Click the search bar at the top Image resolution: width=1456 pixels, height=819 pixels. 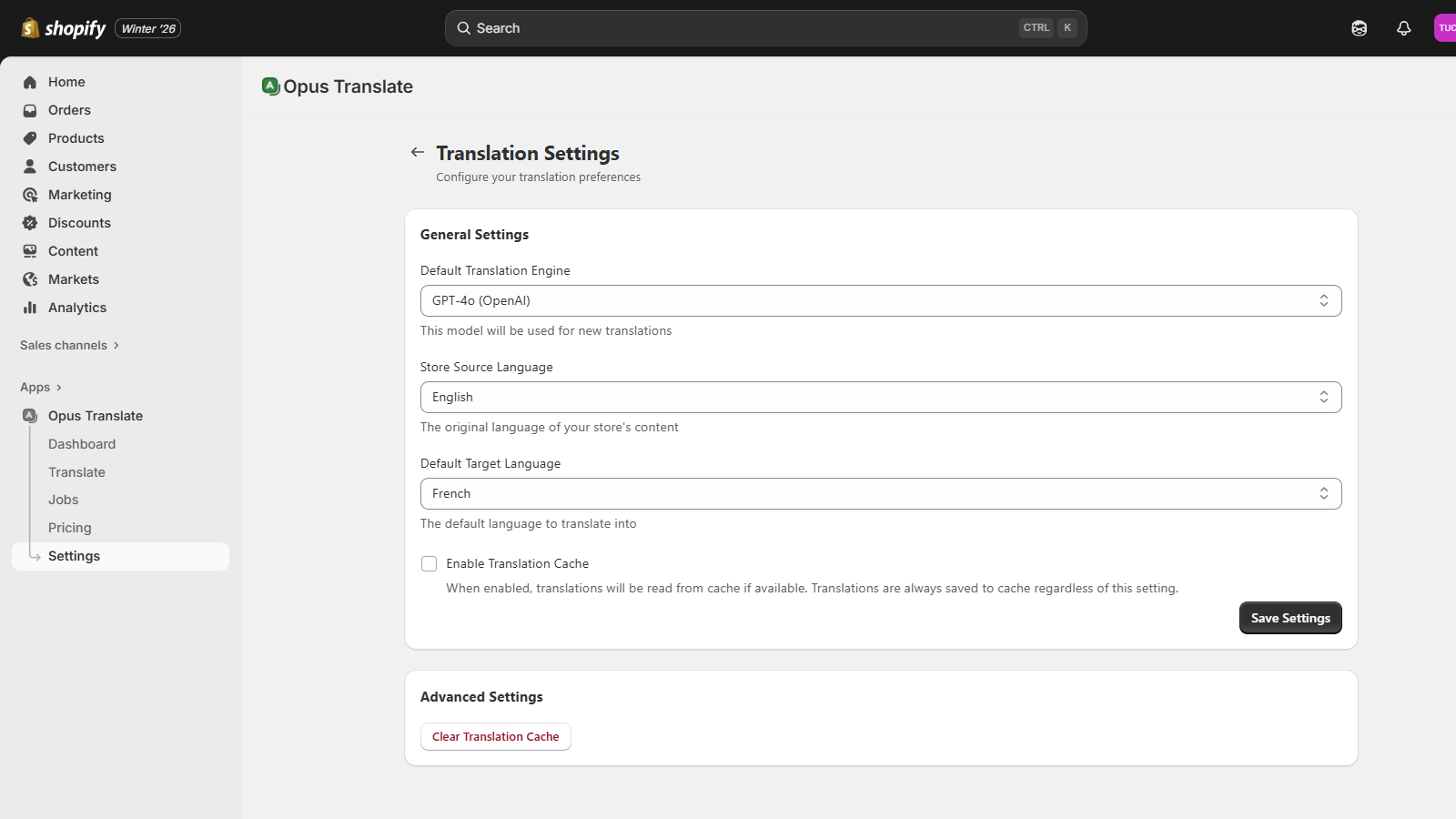click(766, 27)
